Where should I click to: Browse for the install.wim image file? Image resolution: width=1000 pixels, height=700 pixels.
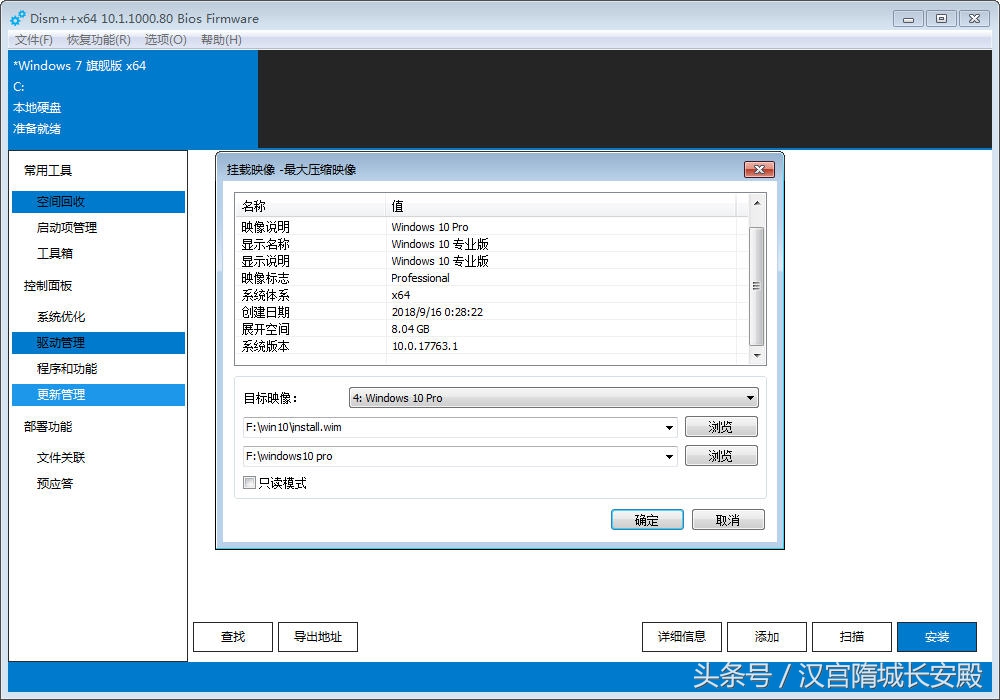click(x=721, y=427)
